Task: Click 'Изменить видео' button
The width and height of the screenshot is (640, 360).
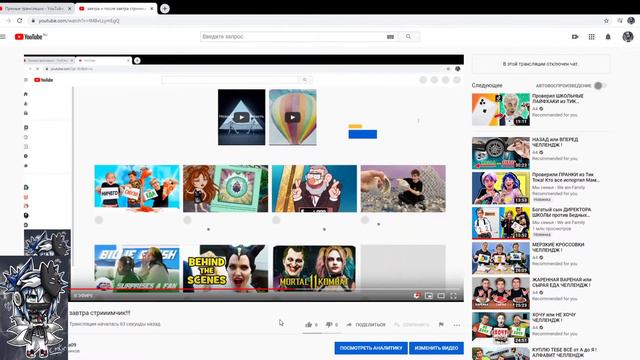Action: pos(436,348)
